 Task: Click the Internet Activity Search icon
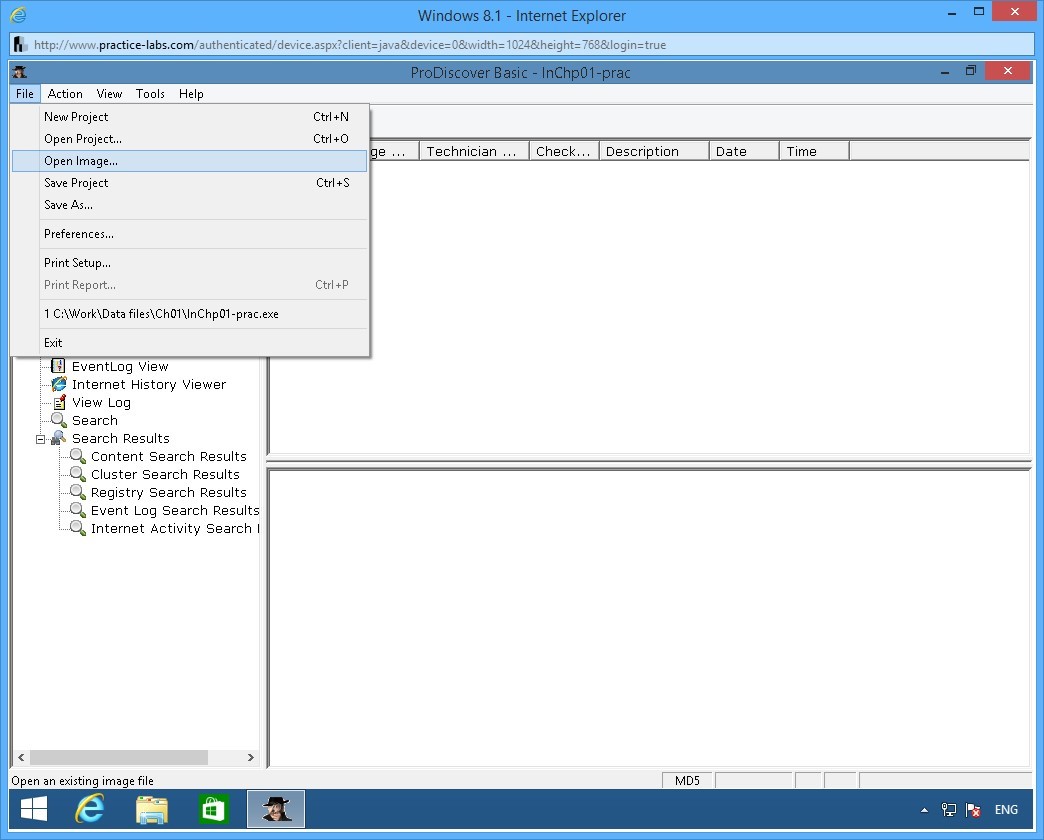(x=78, y=528)
